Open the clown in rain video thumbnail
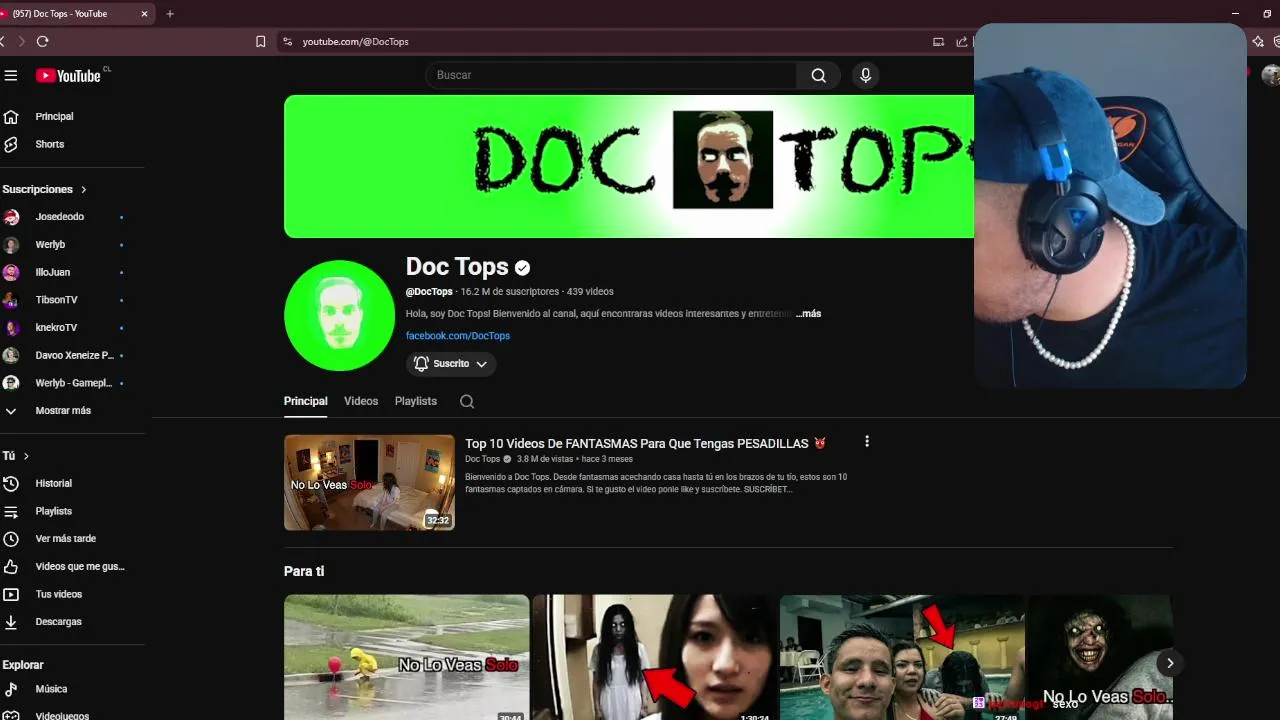 (406, 657)
